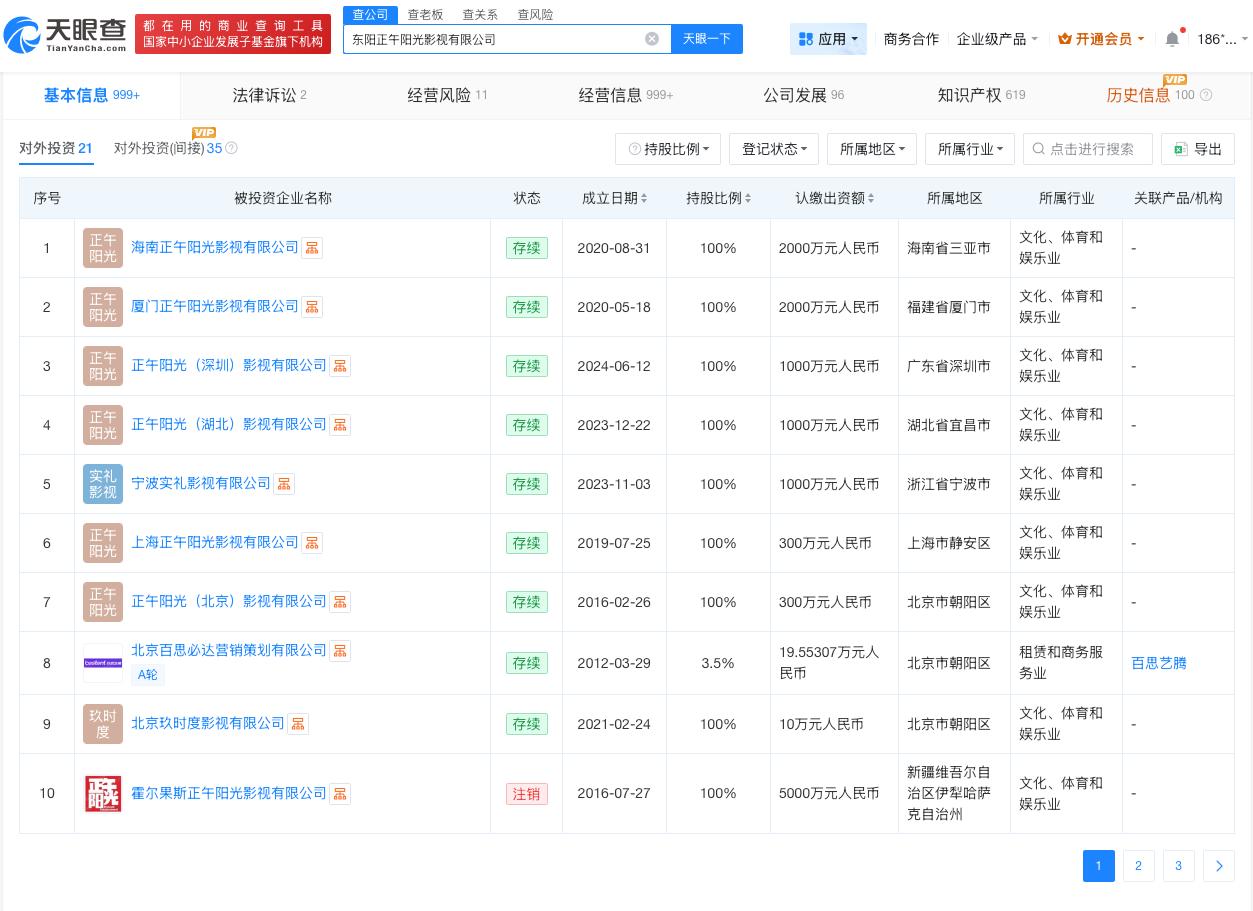The width and height of the screenshot is (1253, 911).
Task: Click the 天眼一下 search button
Action: (x=706, y=38)
